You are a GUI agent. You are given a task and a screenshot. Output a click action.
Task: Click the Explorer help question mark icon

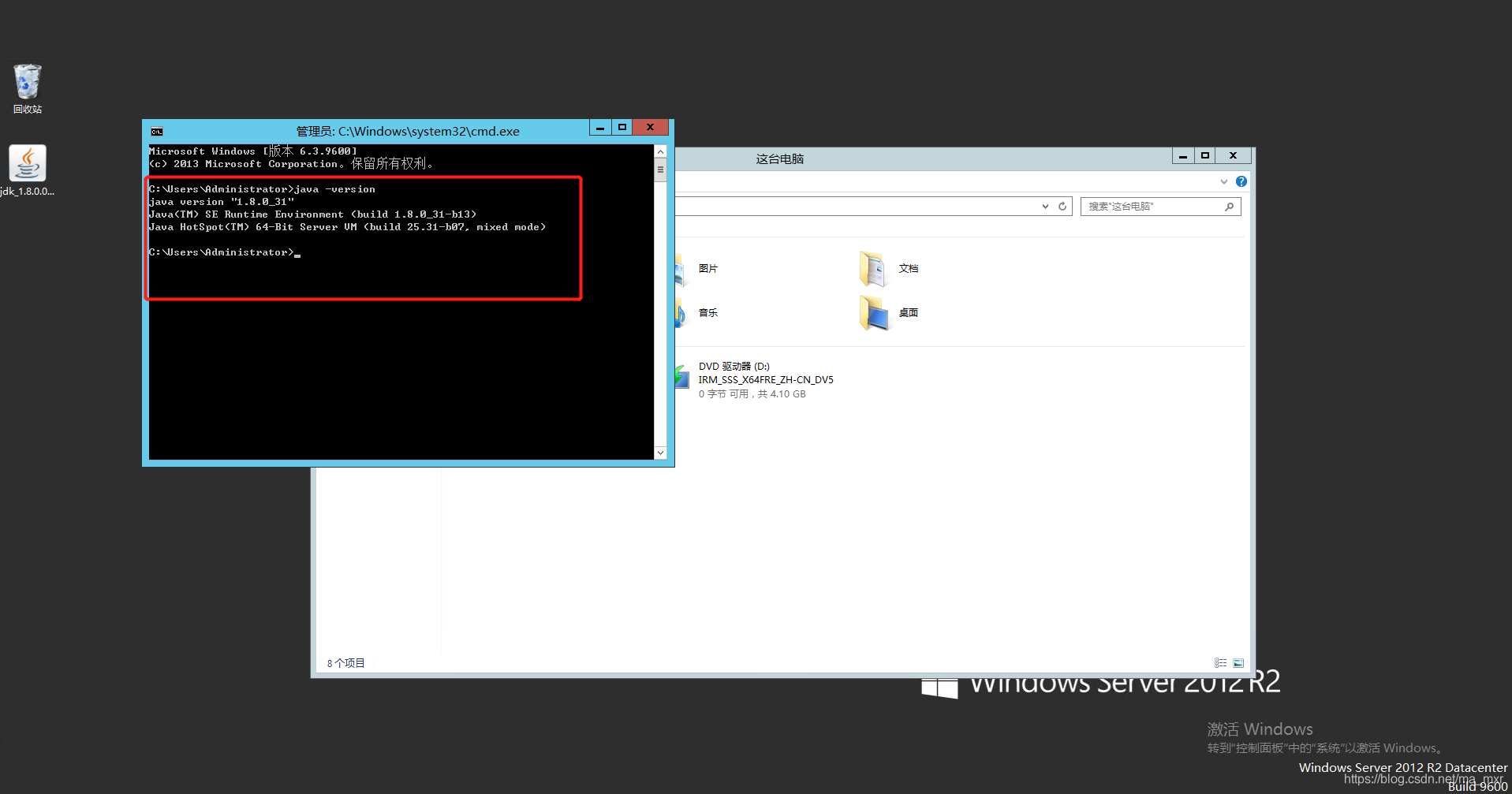tap(1241, 181)
